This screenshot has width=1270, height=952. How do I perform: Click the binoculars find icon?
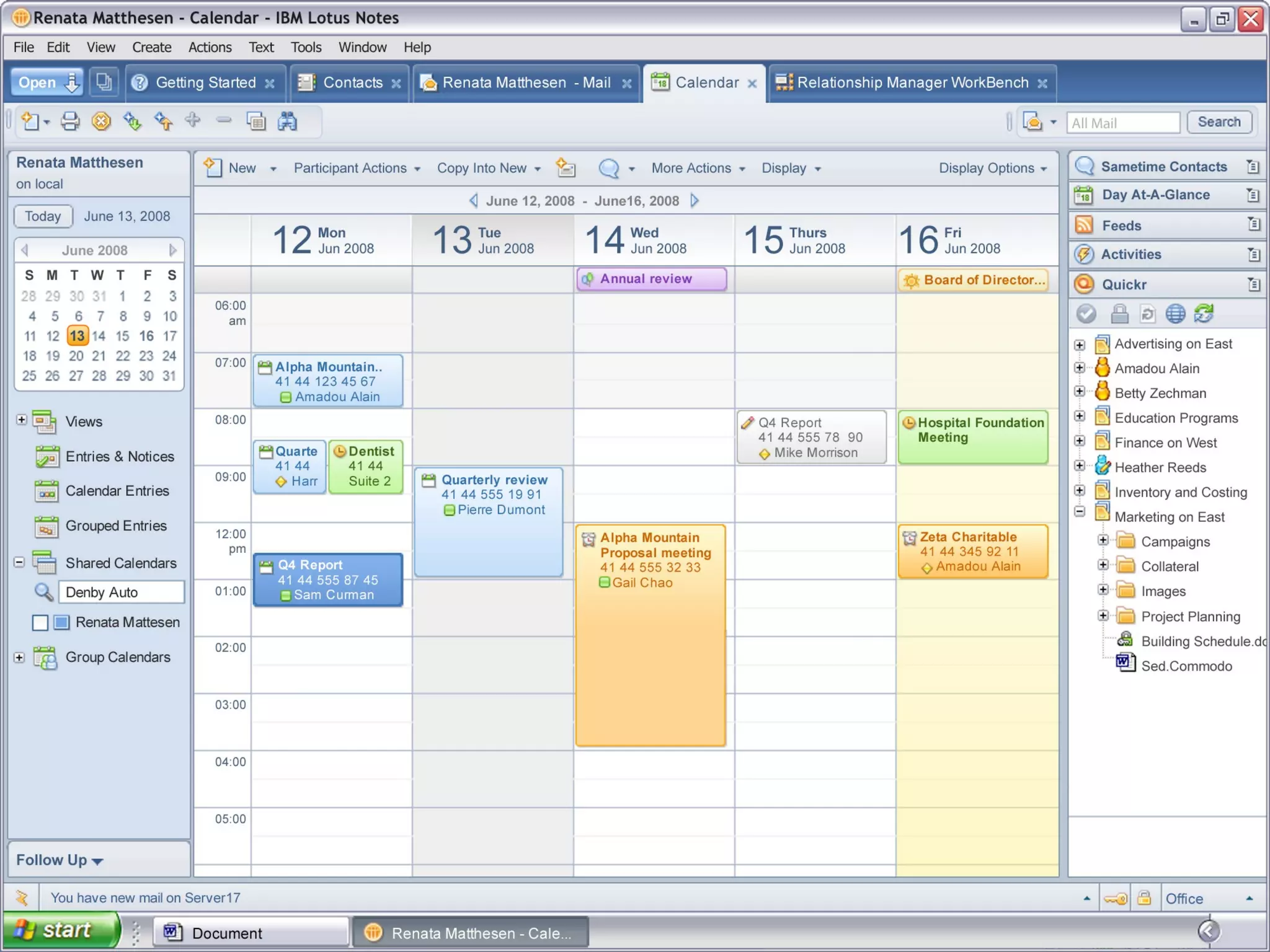(x=287, y=121)
